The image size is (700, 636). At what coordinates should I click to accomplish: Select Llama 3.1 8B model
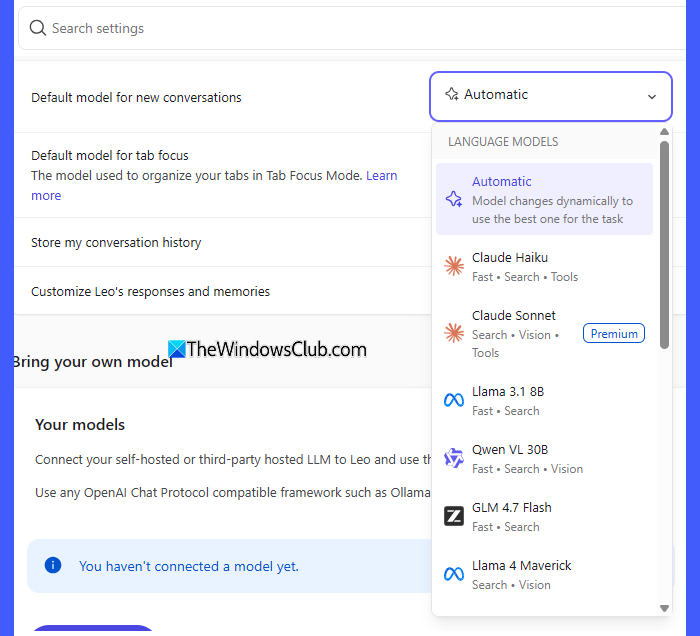544,400
